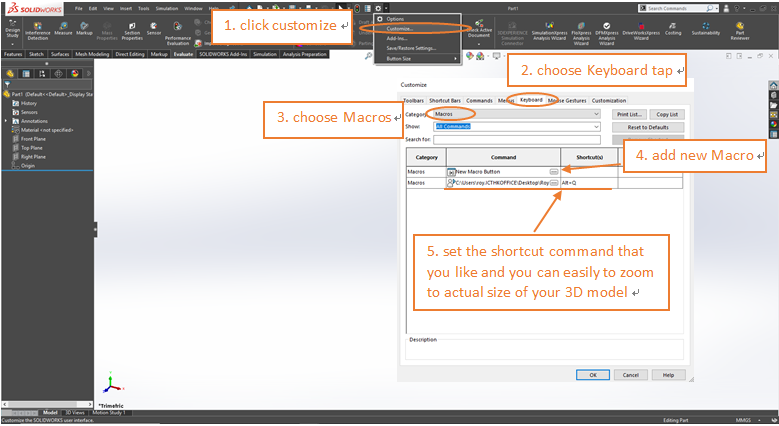Select Front Plane in the feature tree
This screenshot has width=779, height=426.
tap(33, 139)
